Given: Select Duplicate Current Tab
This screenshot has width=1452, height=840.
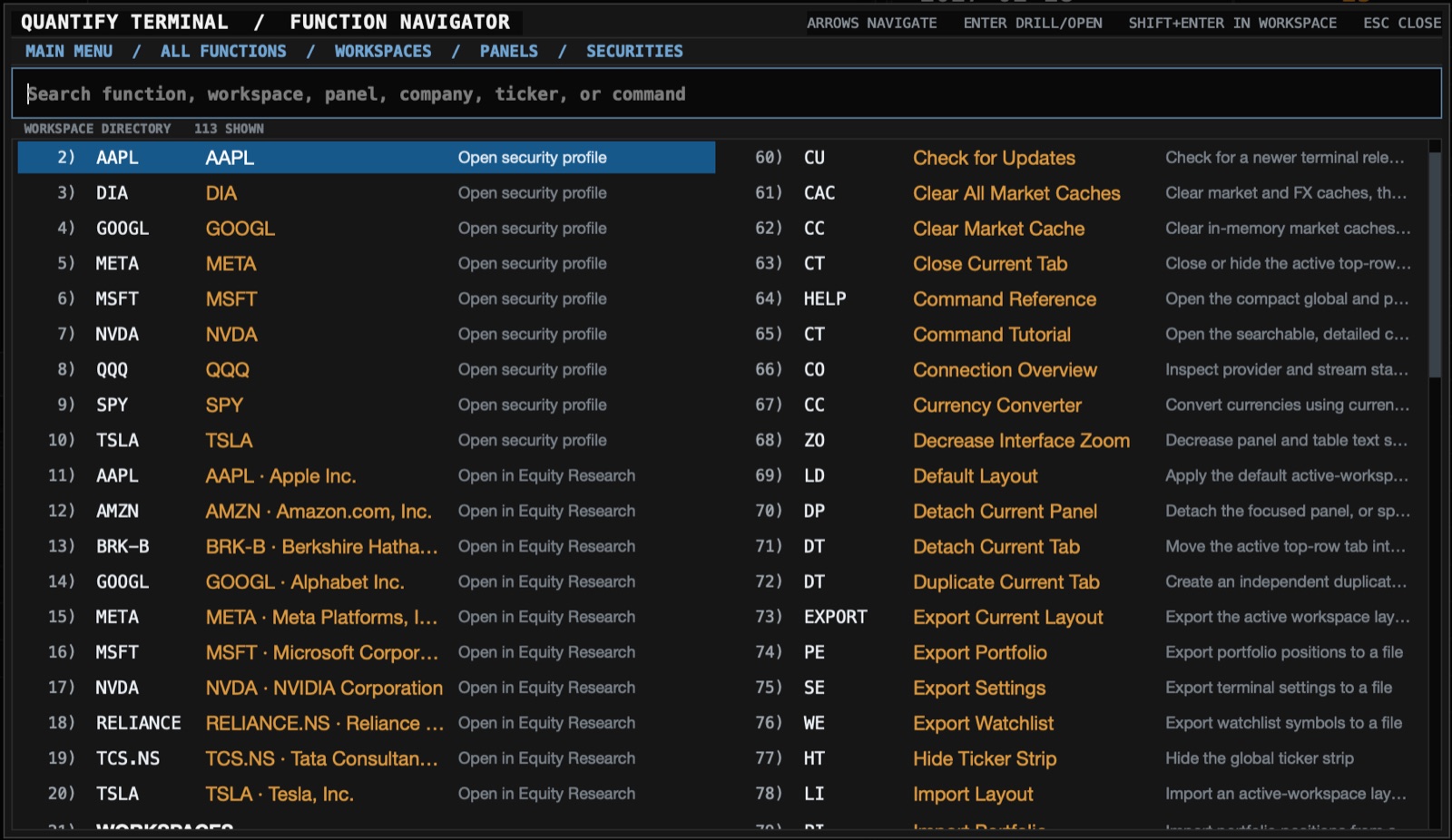Looking at the screenshot, I should (x=1074, y=581).
